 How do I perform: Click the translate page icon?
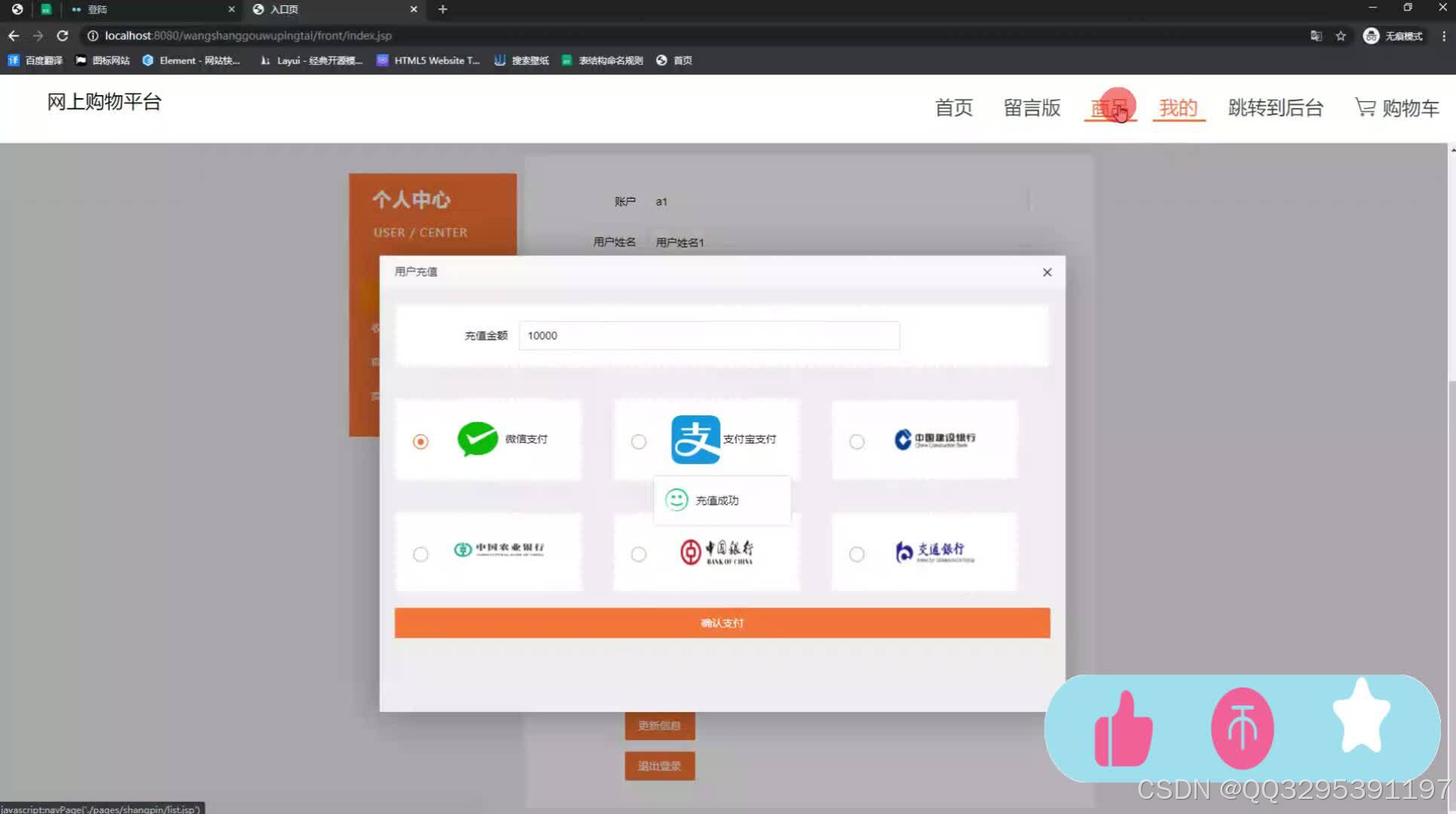[x=1316, y=35]
